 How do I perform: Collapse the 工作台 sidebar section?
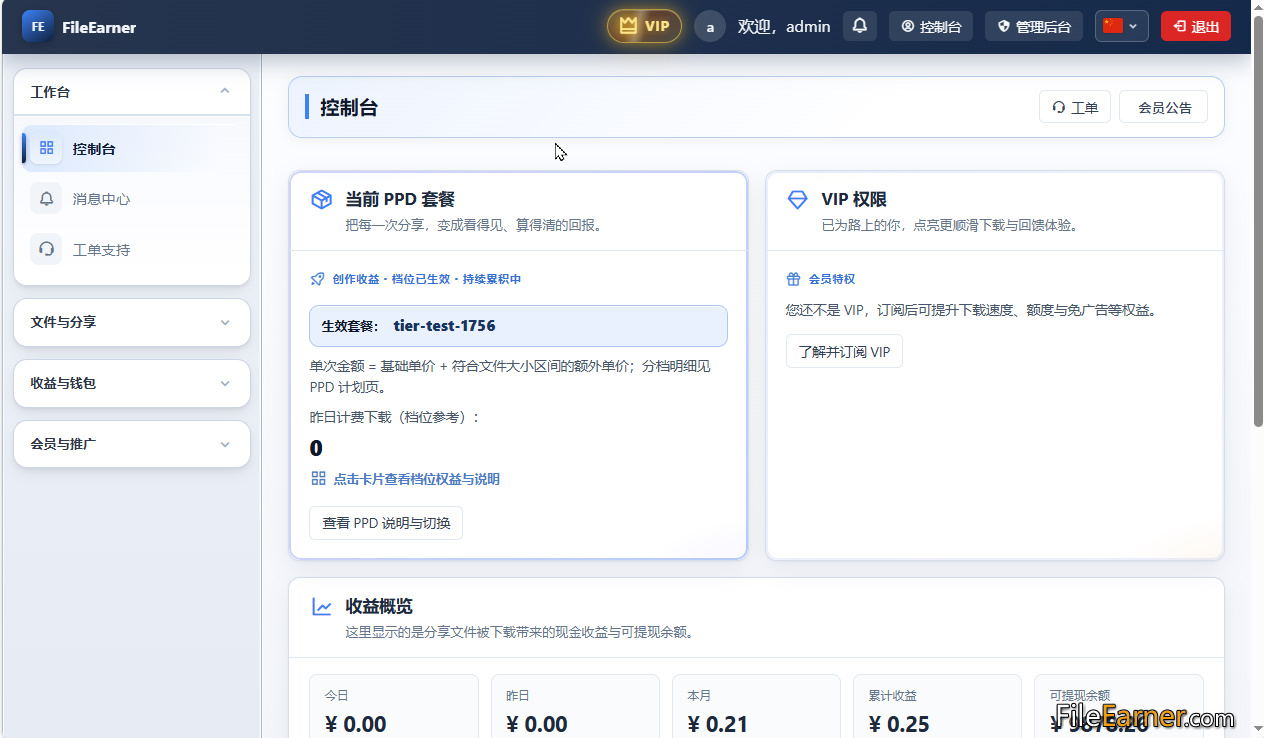(132, 92)
